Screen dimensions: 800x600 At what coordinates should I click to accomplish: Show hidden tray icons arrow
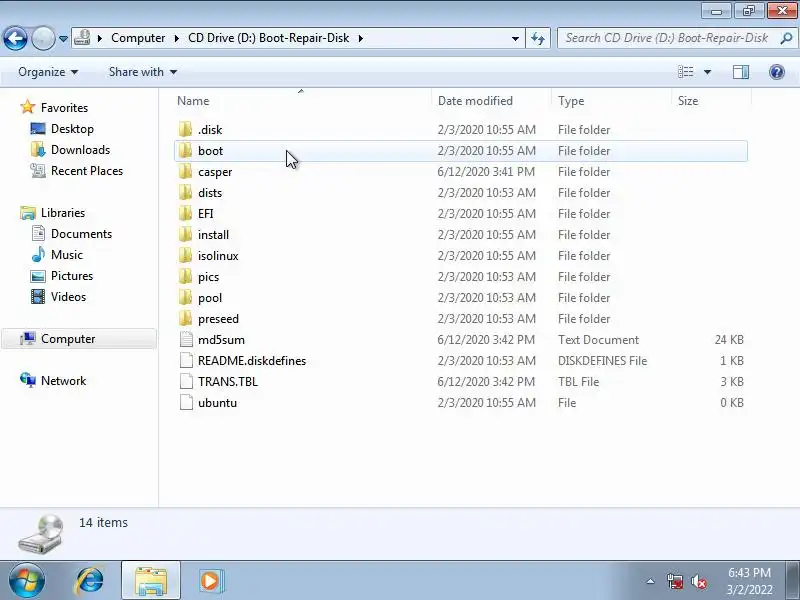coord(651,581)
